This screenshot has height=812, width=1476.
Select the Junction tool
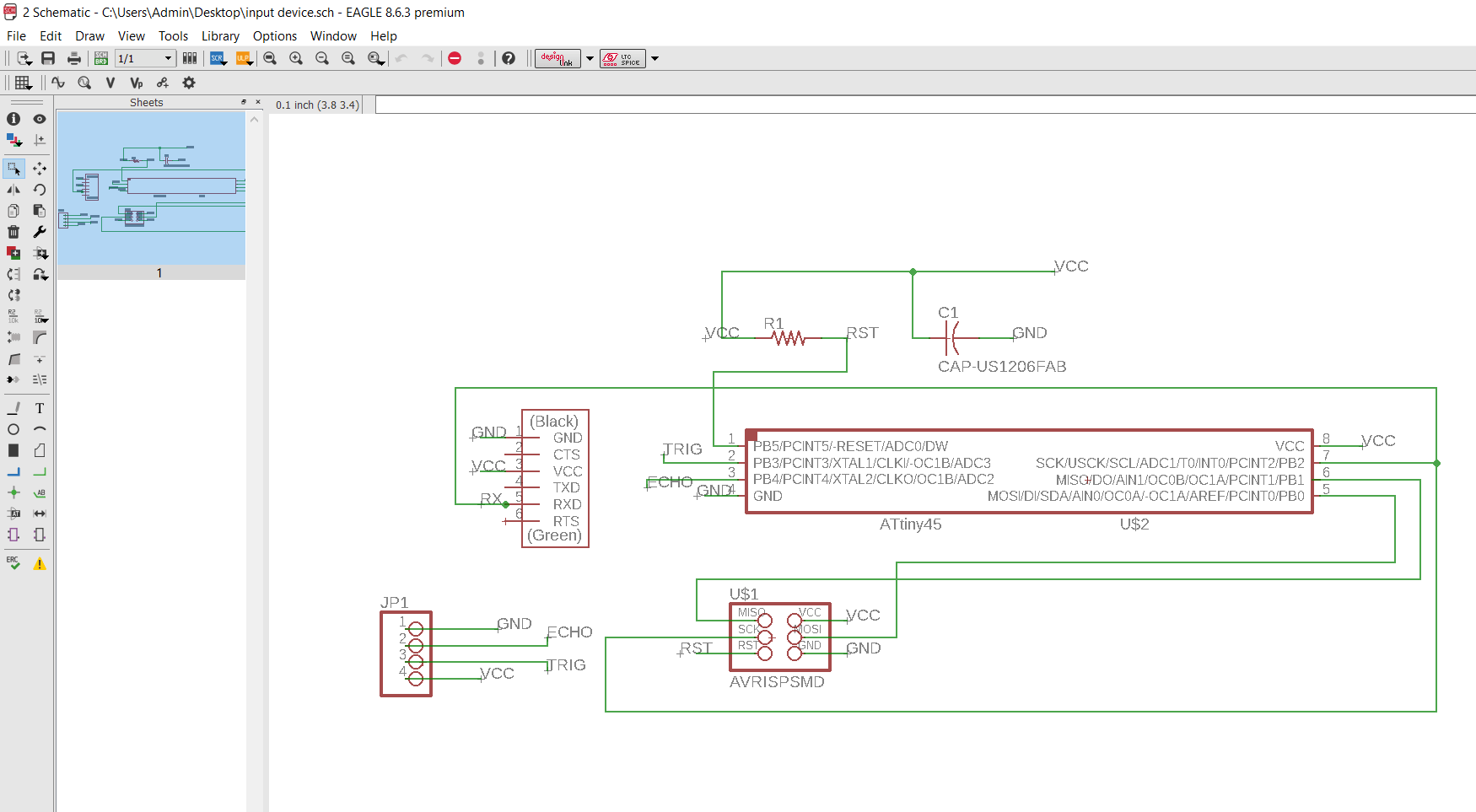[x=13, y=492]
